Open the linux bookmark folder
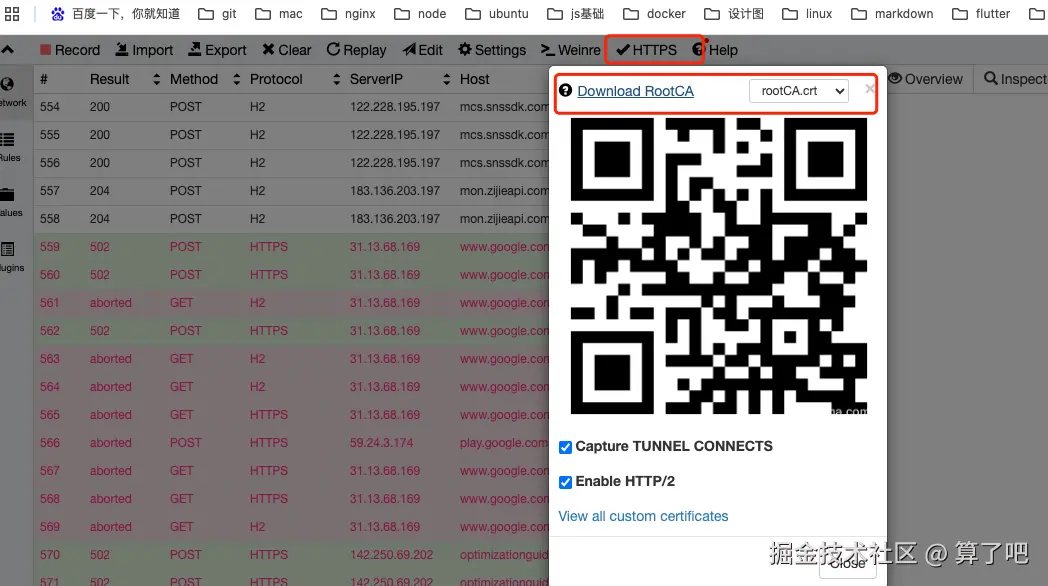This screenshot has width=1048, height=586. point(806,13)
